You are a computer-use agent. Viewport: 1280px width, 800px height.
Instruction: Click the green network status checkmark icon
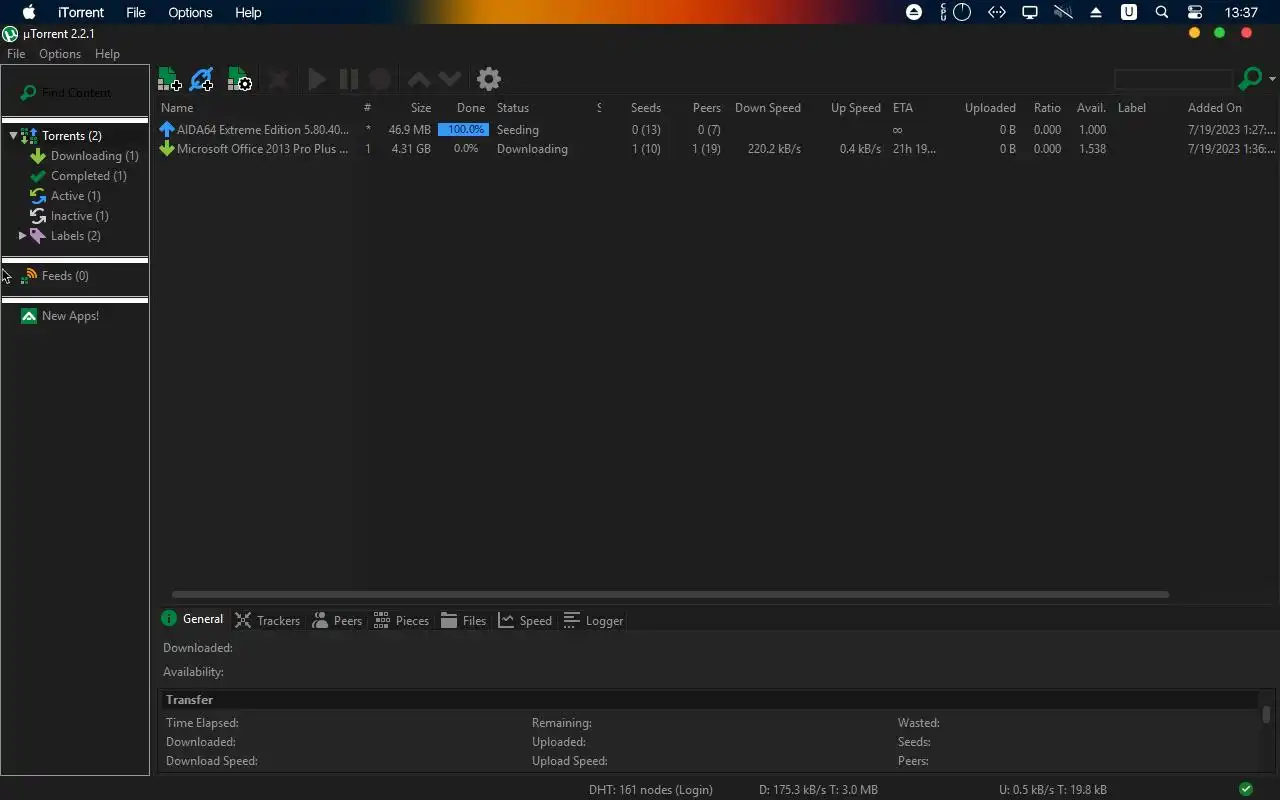click(x=1245, y=789)
